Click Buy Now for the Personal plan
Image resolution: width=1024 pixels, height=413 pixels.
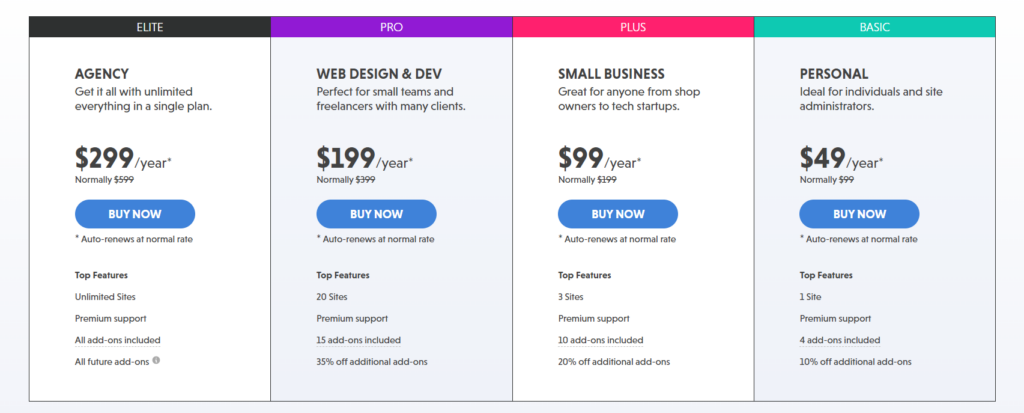[859, 214]
